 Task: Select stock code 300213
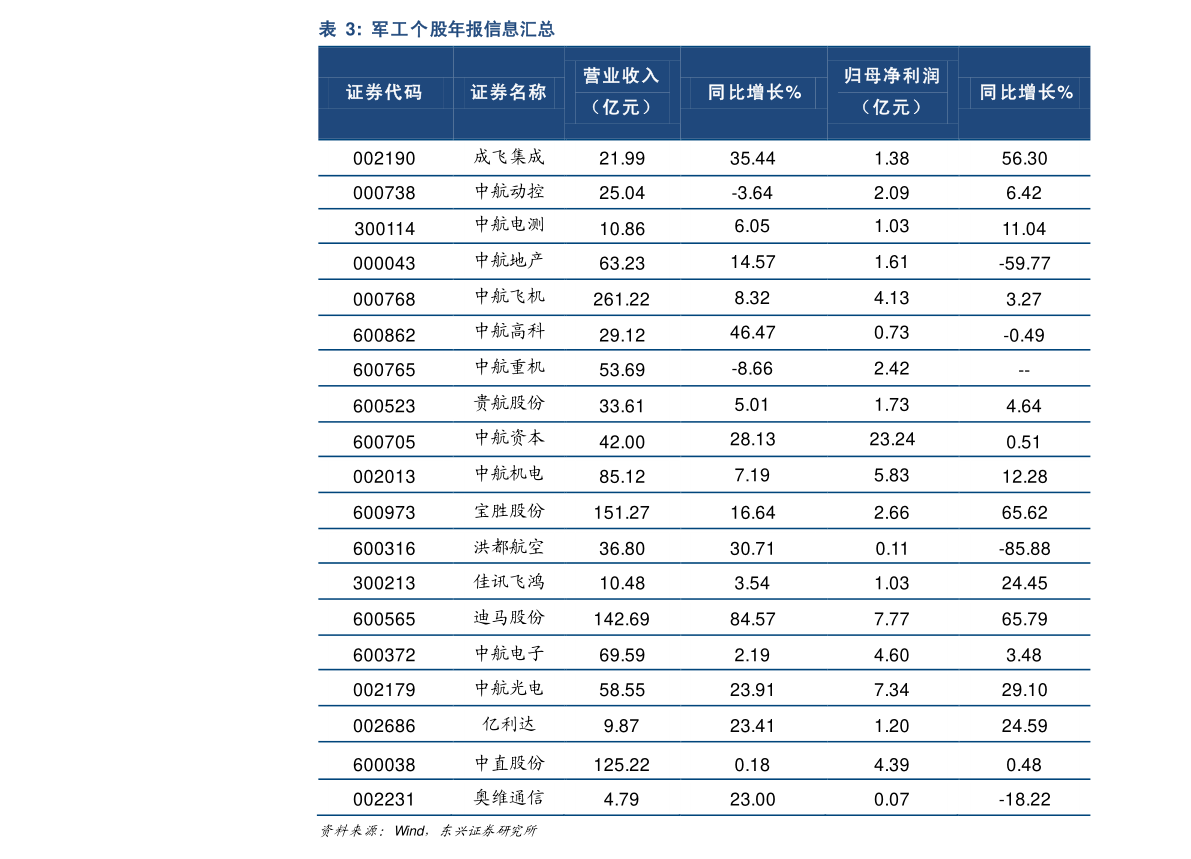[384, 583]
